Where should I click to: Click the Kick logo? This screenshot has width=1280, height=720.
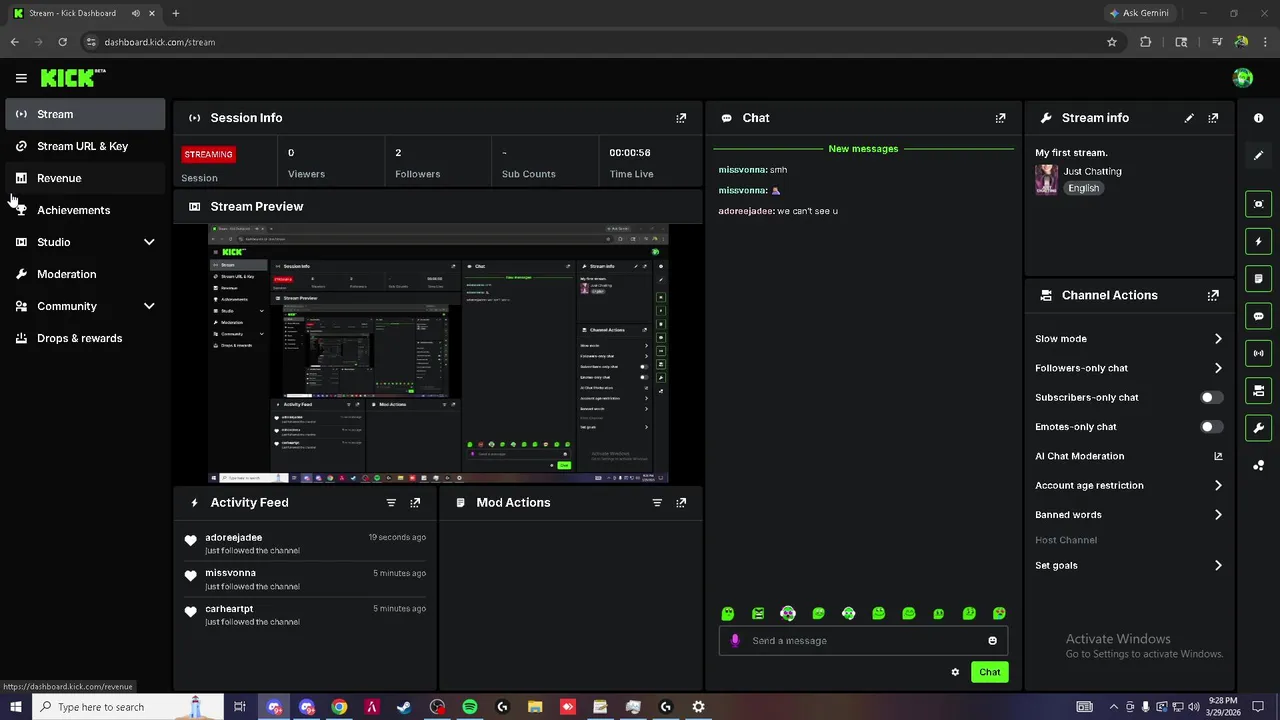(x=72, y=78)
